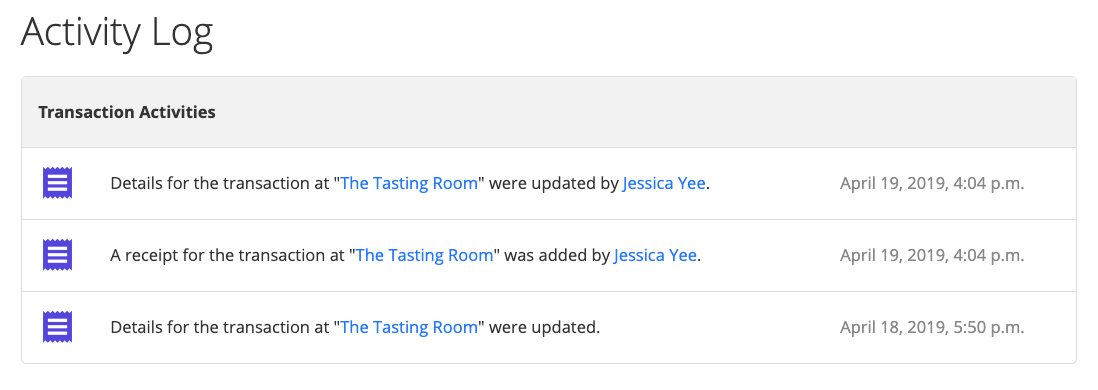Viewport: 1098px width, 390px height.
Task: Open "The Tasting Room" link in receipt-added entry
Action: click(424, 255)
